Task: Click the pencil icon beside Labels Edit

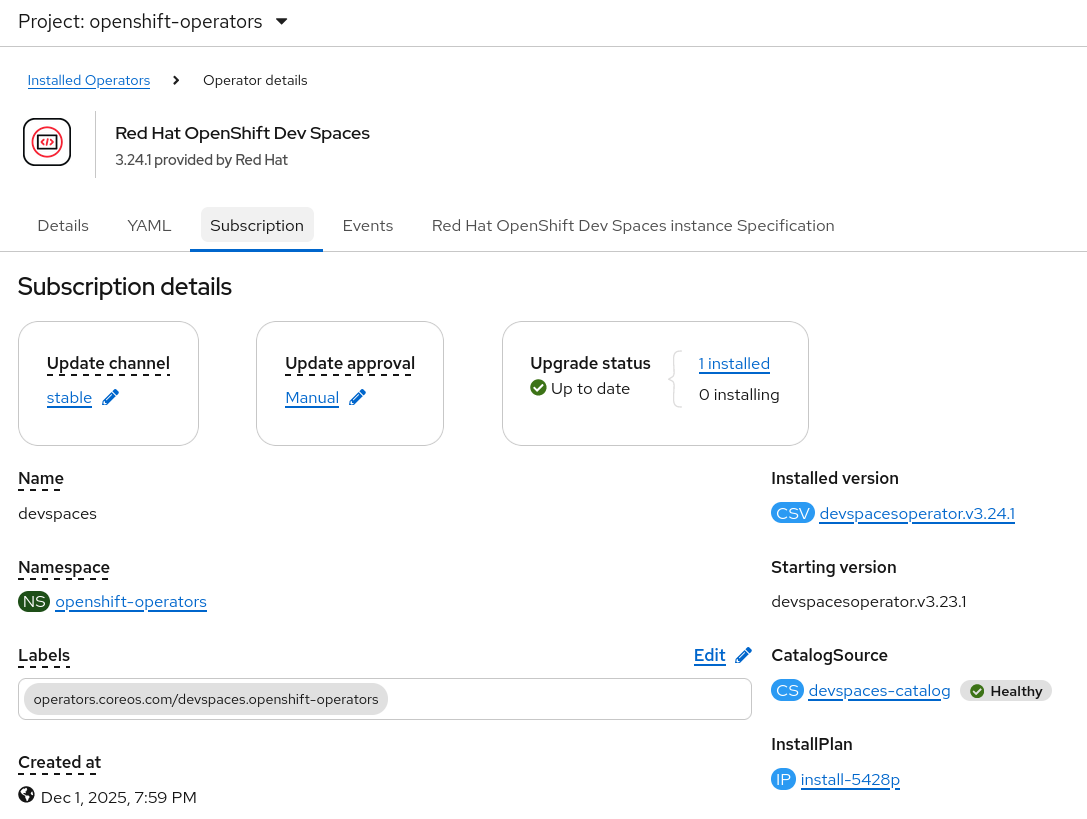Action: pos(743,655)
